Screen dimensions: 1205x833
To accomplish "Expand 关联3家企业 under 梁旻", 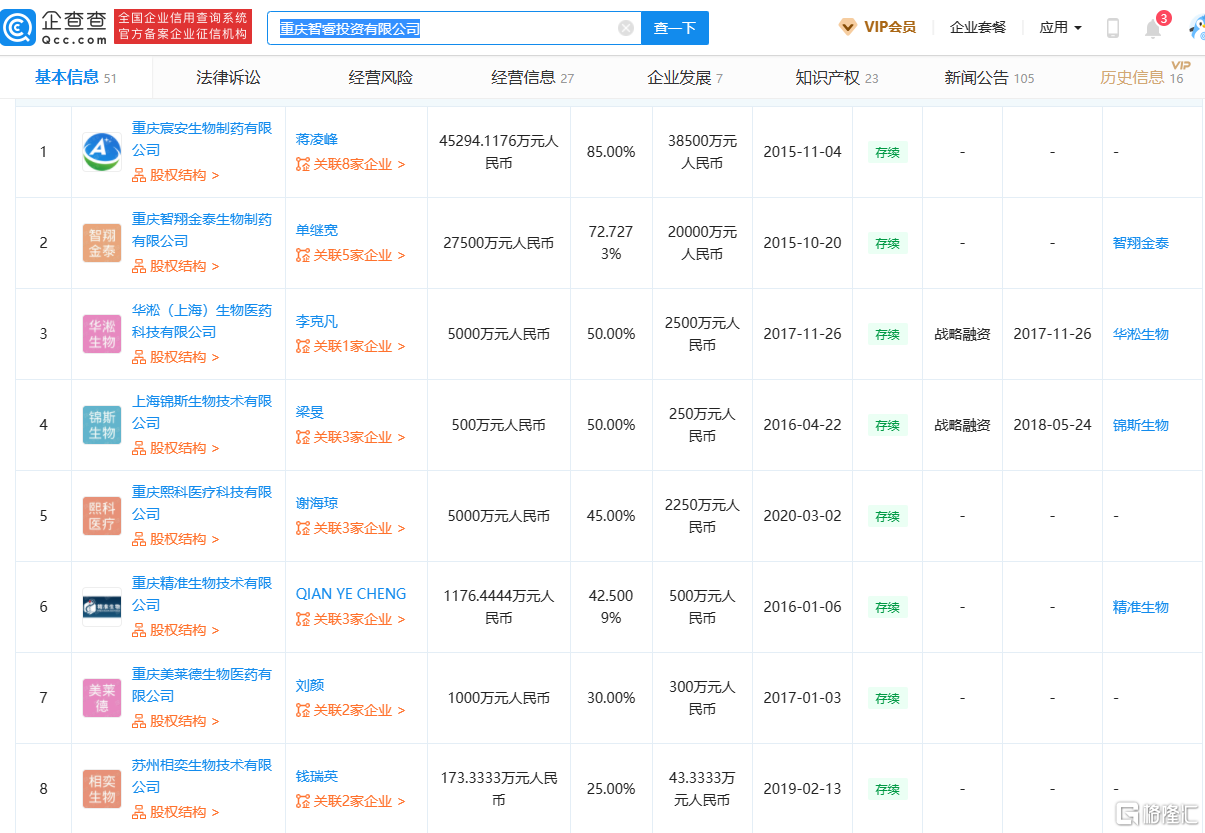I will point(351,437).
